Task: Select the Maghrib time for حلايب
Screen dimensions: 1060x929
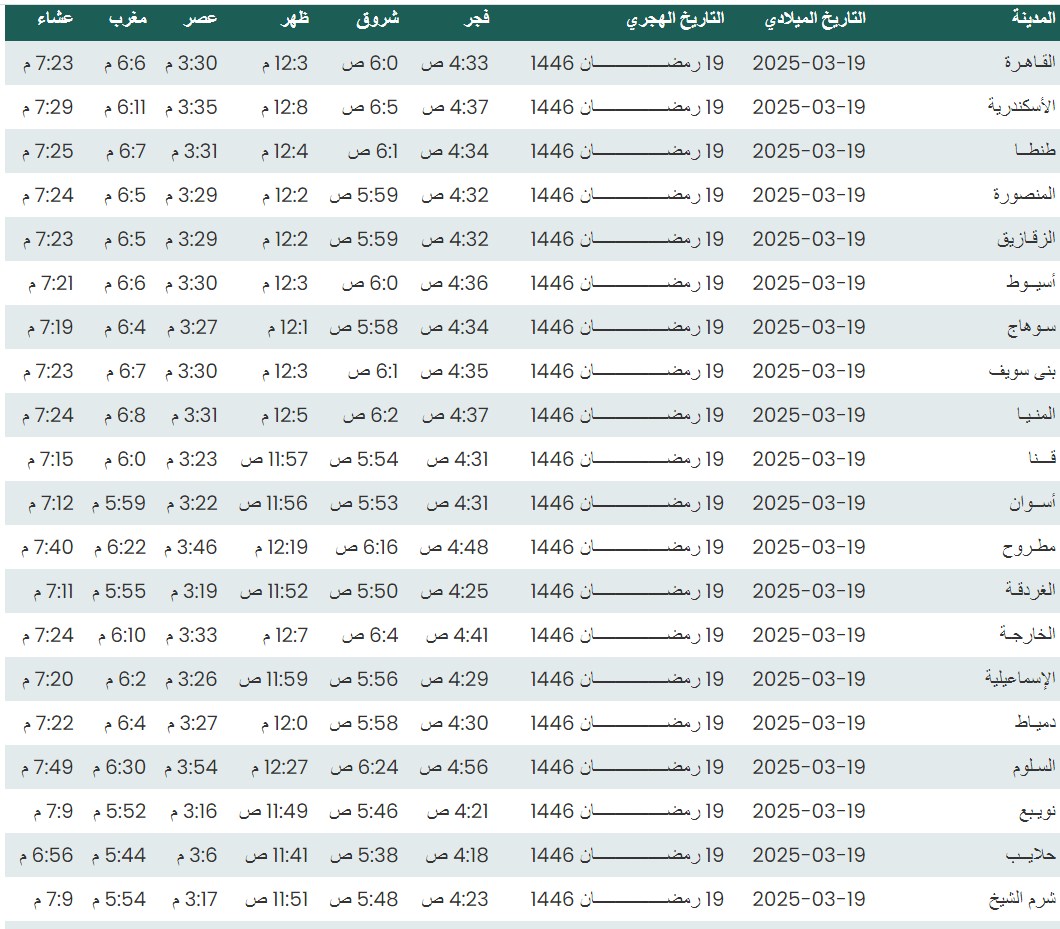Action: [123, 855]
